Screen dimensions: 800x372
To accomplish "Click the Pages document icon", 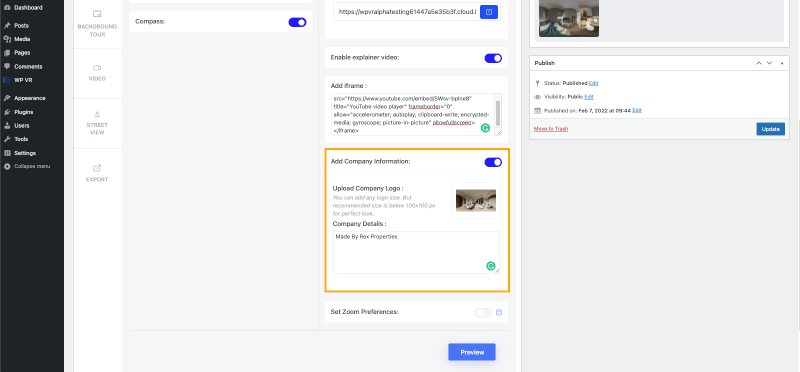I will (7, 53).
